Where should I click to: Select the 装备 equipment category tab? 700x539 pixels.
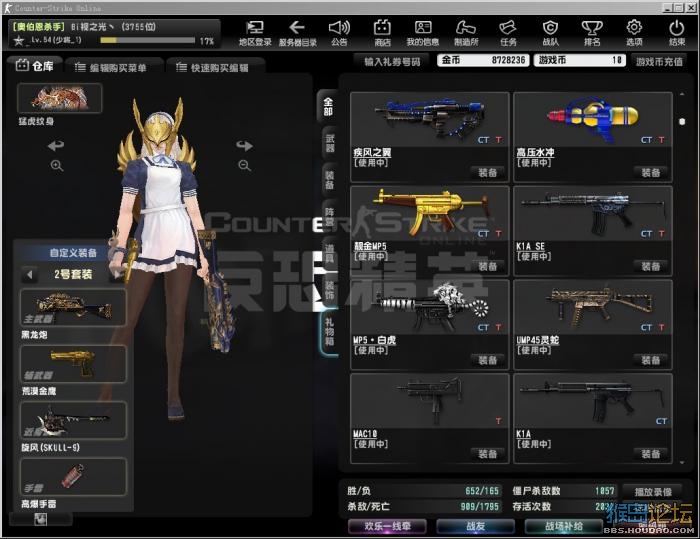coord(330,180)
